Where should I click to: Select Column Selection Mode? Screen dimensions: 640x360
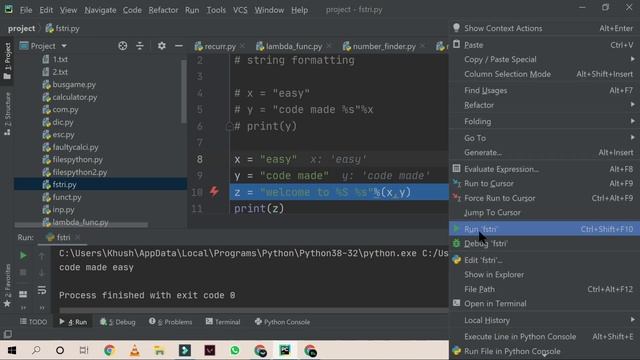coord(544,74)
